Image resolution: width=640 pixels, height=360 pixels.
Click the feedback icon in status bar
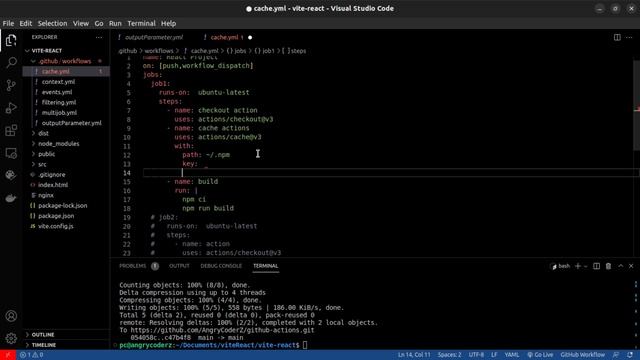coord(616,355)
